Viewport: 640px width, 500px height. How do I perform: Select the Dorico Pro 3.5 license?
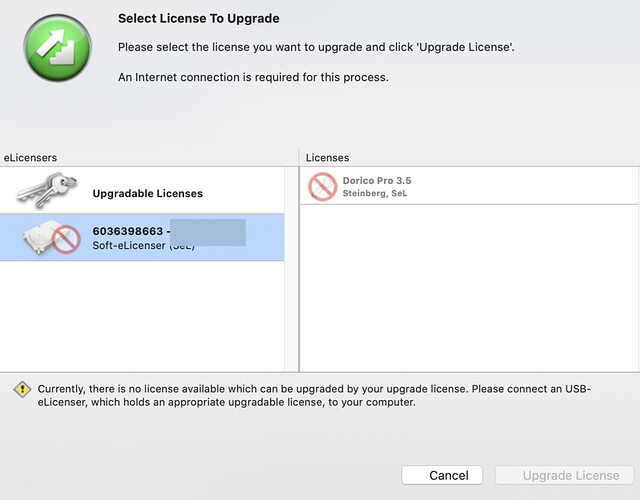[x=469, y=186]
